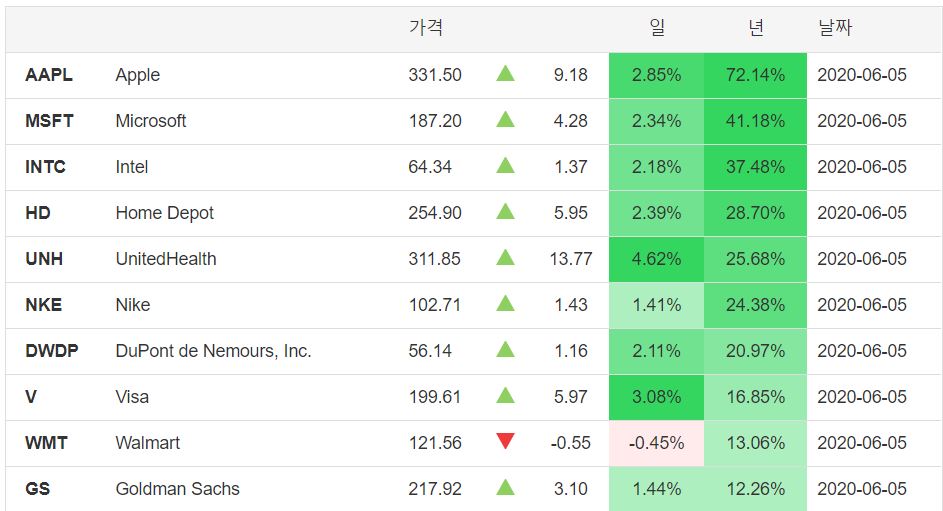The height and width of the screenshot is (511, 943).
Task: Click the up arrow in Nike row
Action: click(505, 303)
